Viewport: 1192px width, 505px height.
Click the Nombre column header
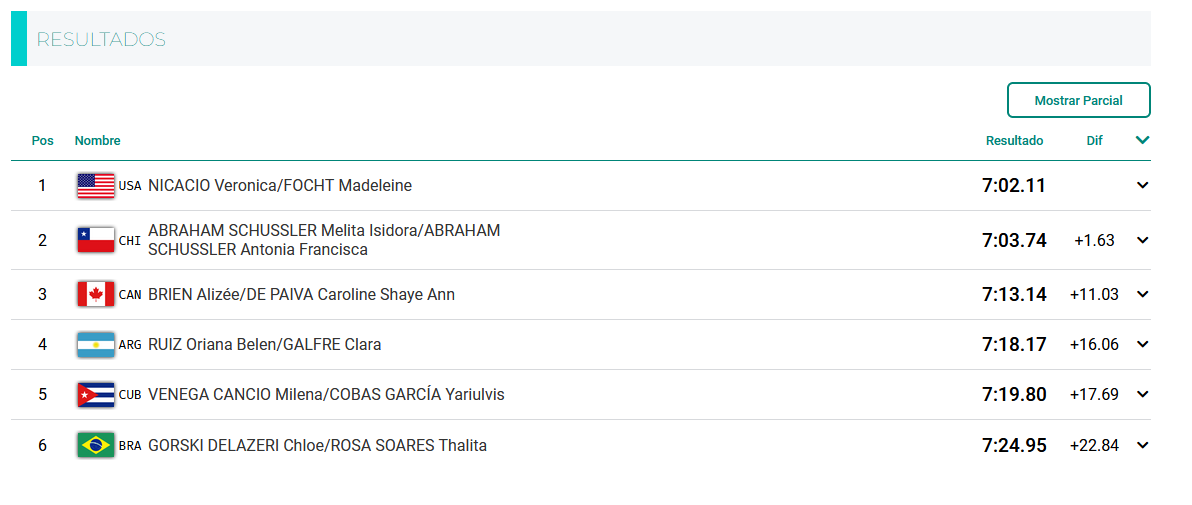[x=97, y=141]
